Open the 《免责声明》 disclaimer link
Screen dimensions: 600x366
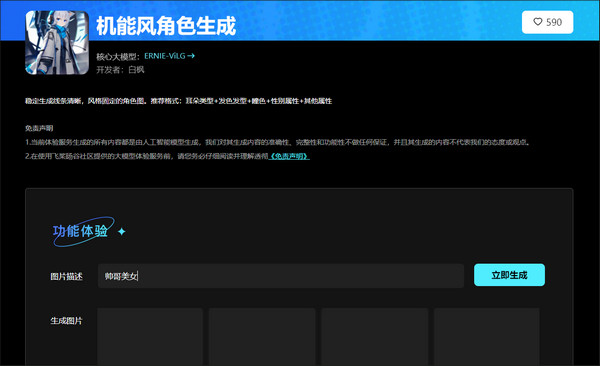(x=289, y=156)
